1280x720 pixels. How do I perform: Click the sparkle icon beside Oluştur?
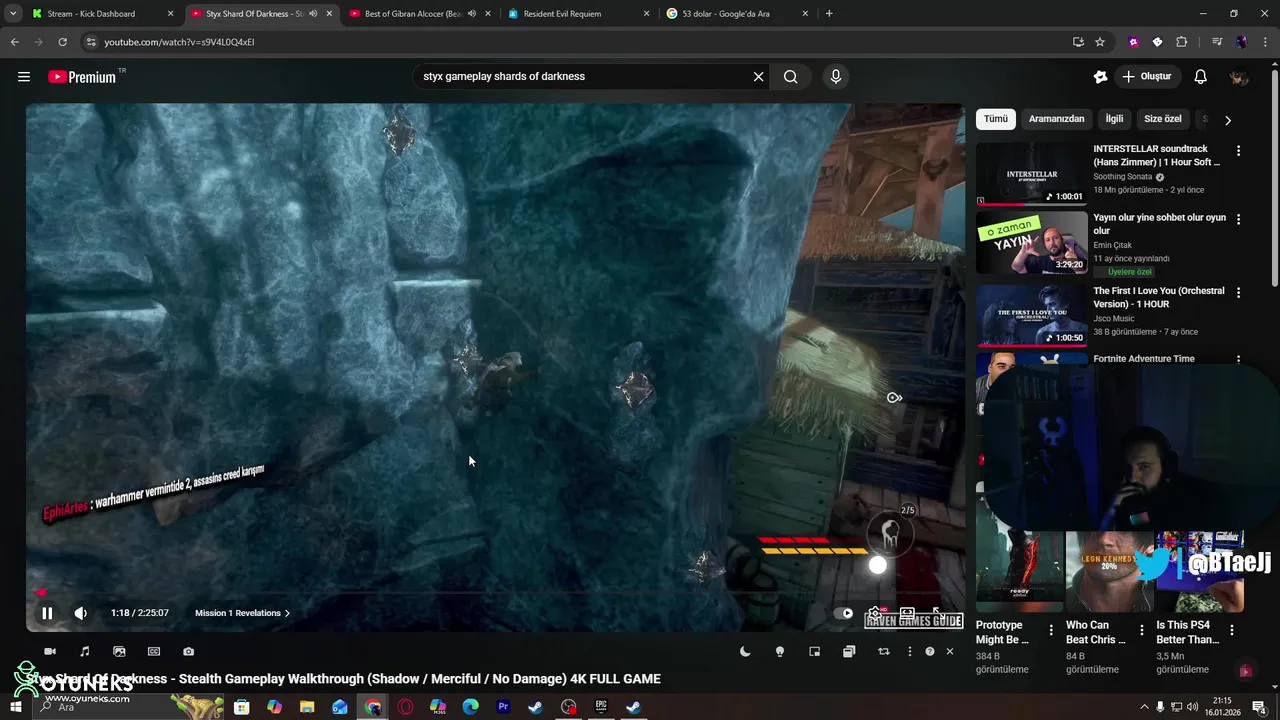(1100, 77)
